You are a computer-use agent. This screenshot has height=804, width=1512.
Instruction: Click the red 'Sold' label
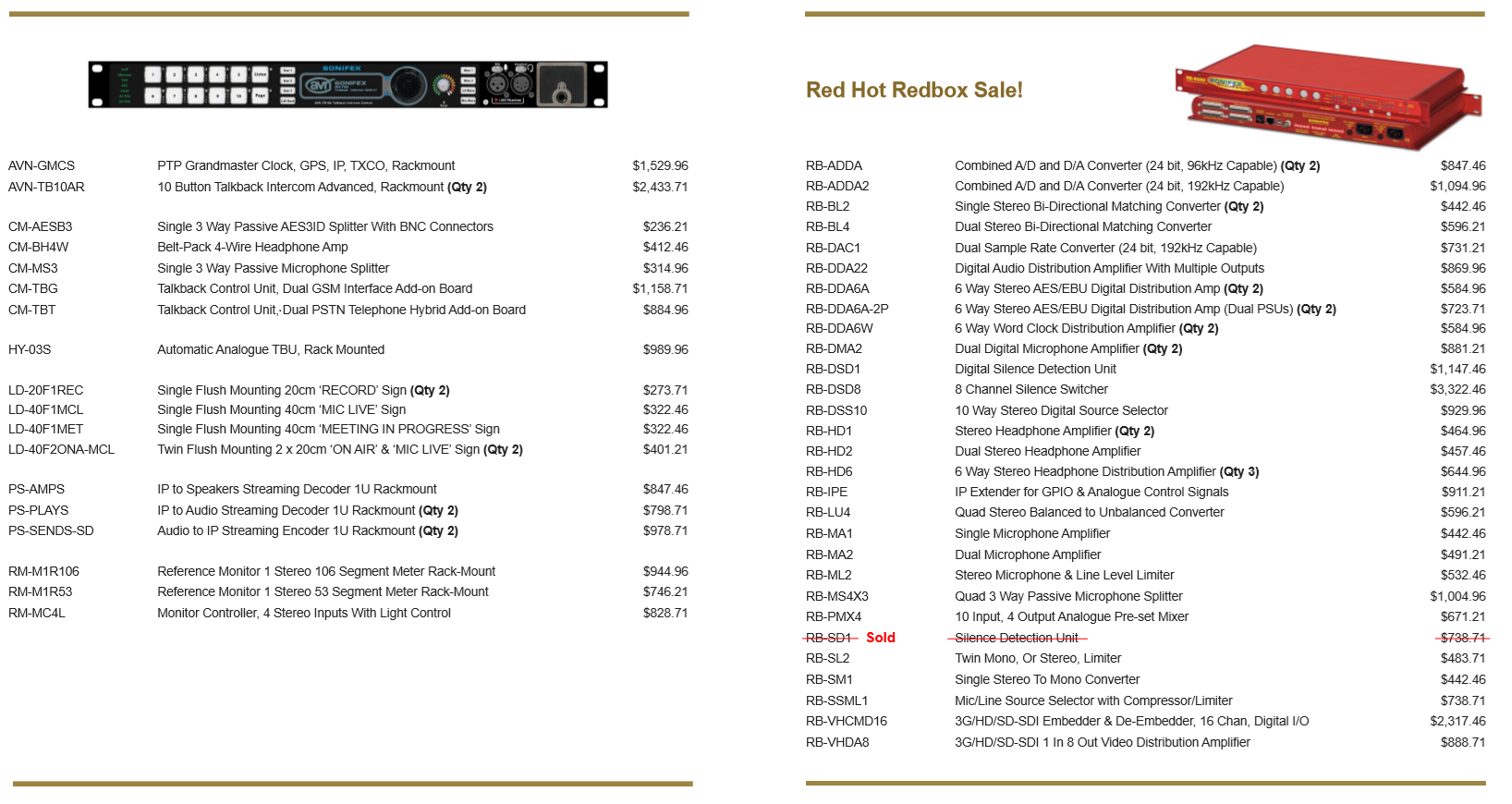881,638
